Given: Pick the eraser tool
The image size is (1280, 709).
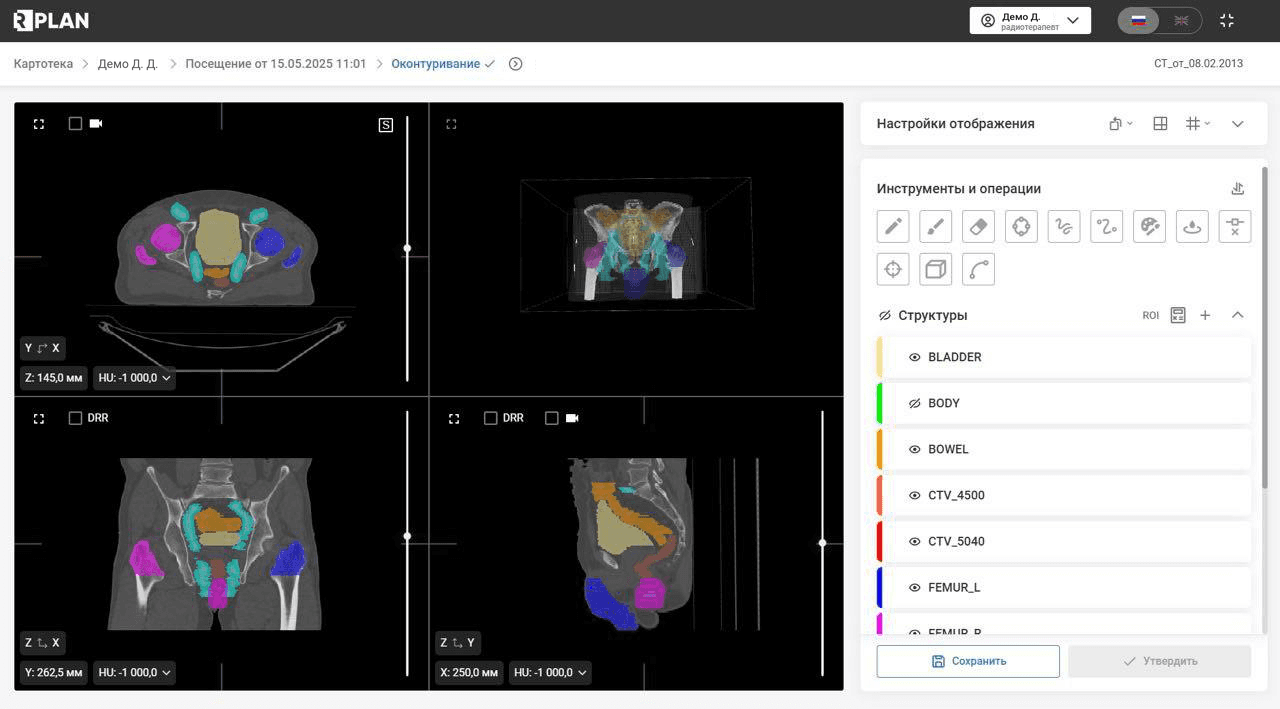Looking at the screenshot, I should tap(978, 226).
